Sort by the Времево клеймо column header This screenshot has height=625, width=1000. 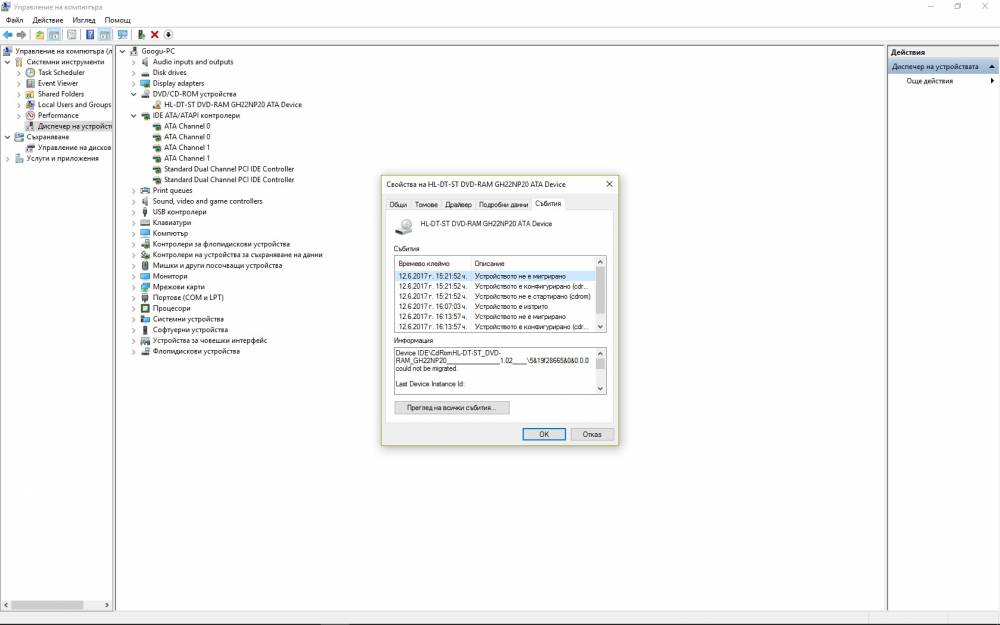(x=432, y=263)
